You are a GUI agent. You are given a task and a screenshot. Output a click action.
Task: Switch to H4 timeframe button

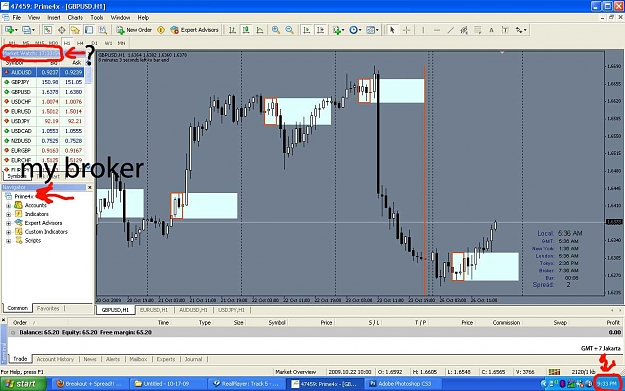[80, 43]
